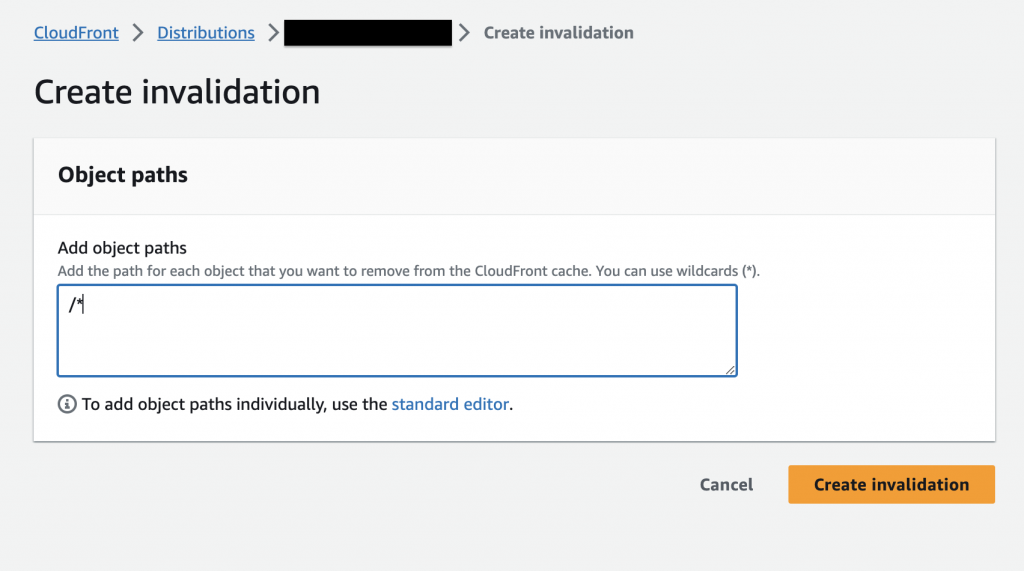The width and height of the screenshot is (1024, 571).
Task: Open the CloudFront breadcrumb link
Action: coord(76,33)
